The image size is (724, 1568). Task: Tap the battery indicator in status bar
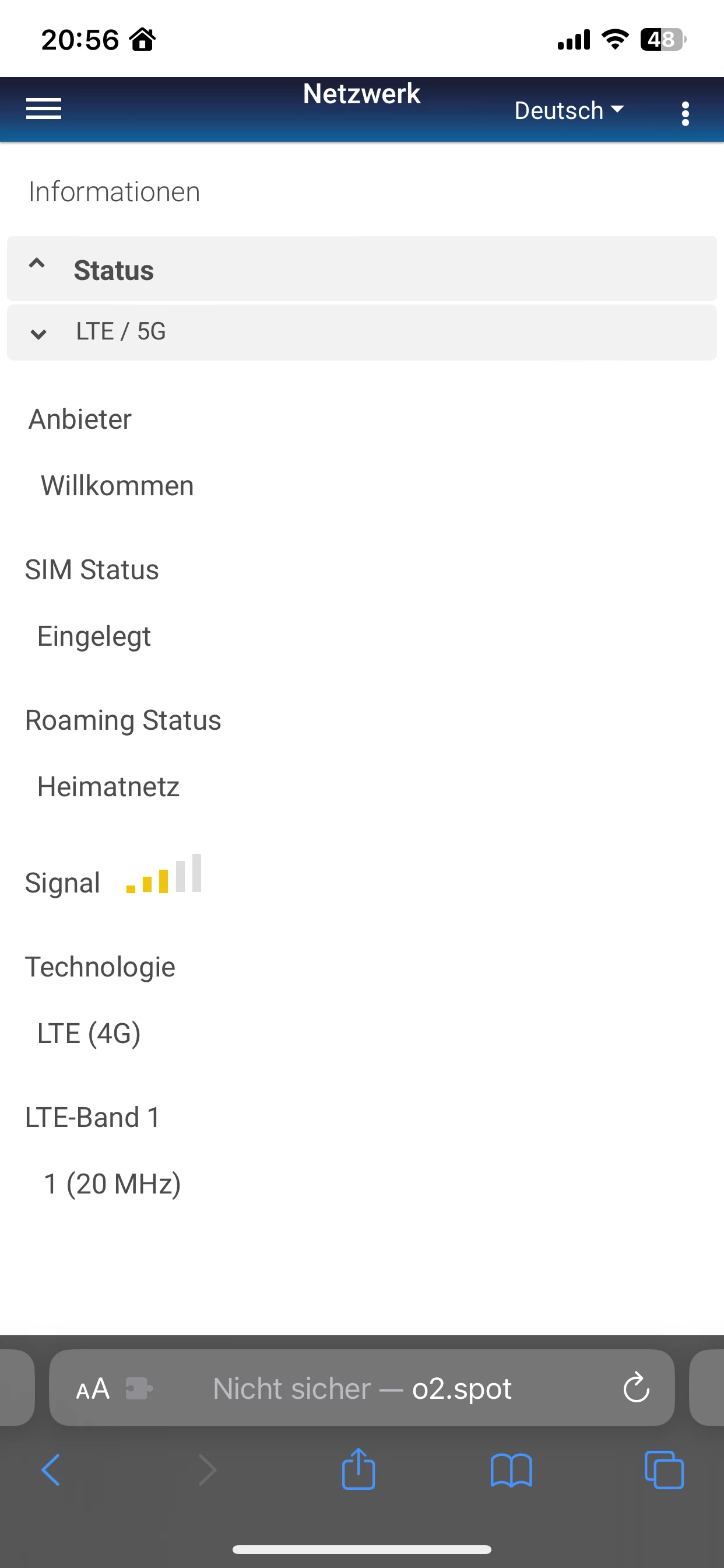coord(662,40)
